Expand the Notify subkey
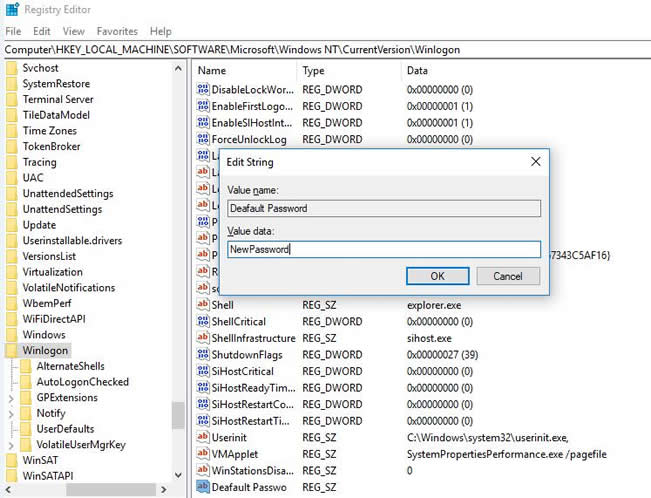 9,413
